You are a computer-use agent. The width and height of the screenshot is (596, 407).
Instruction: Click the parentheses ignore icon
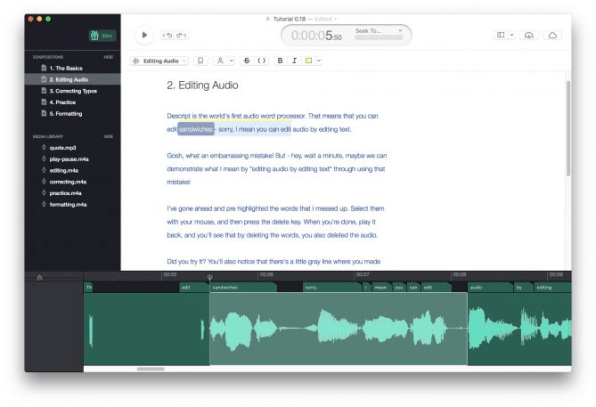(262, 61)
